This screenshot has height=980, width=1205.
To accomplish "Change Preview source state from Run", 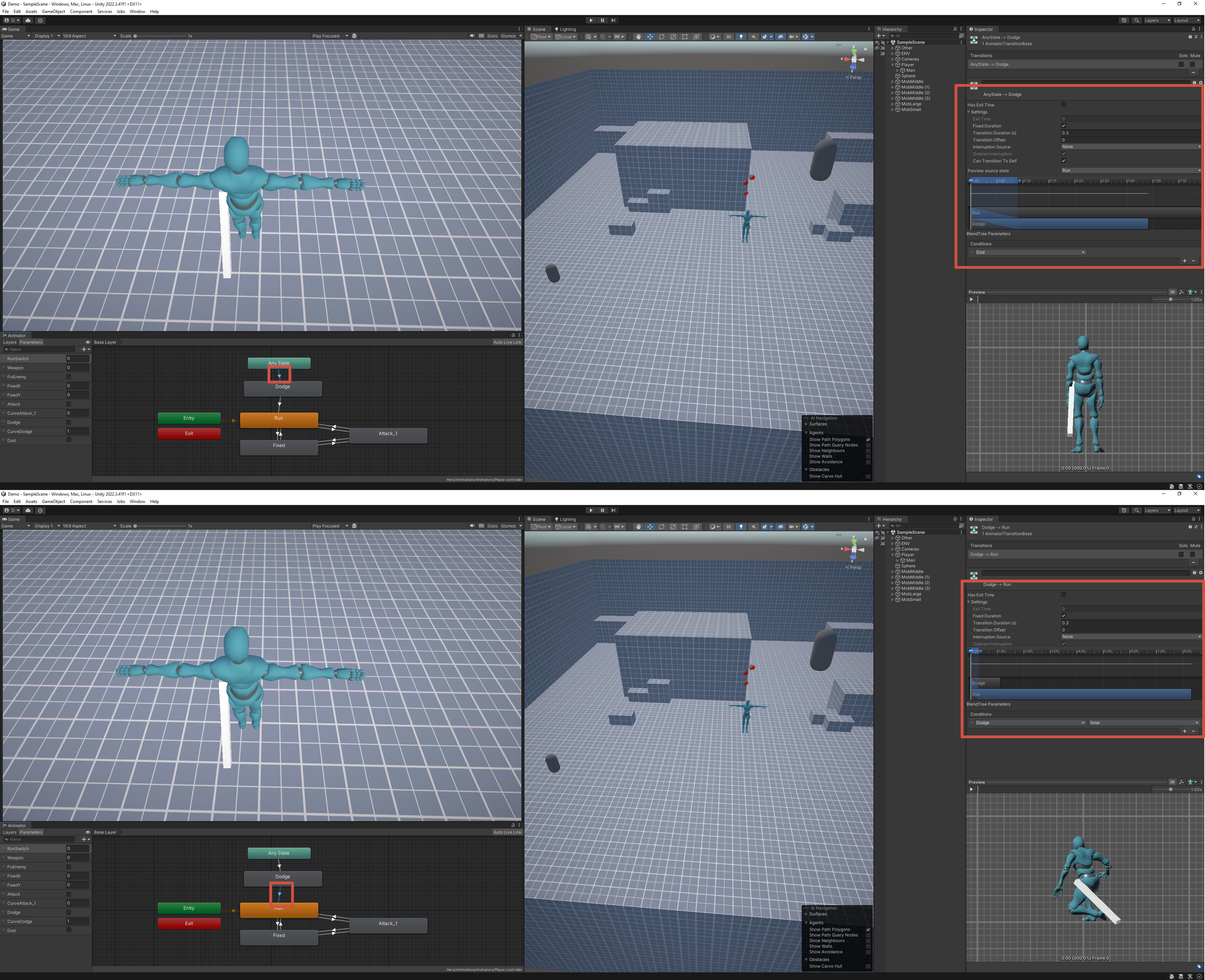I will click(x=1129, y=170).
